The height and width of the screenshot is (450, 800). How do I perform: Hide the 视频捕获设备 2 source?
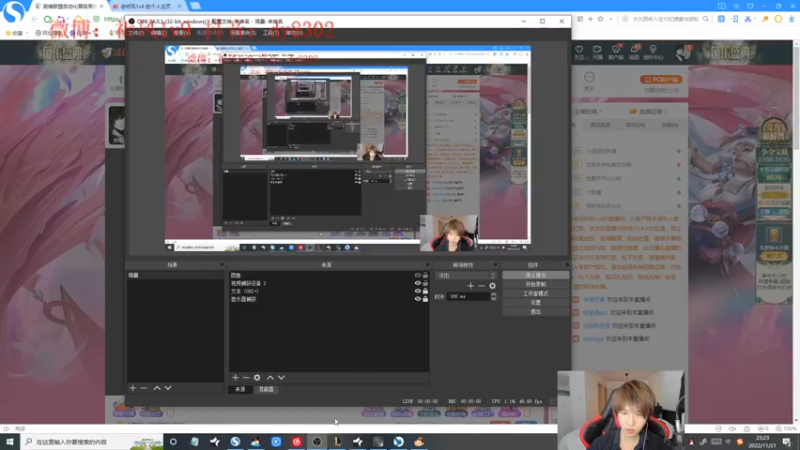pos(418,283)
